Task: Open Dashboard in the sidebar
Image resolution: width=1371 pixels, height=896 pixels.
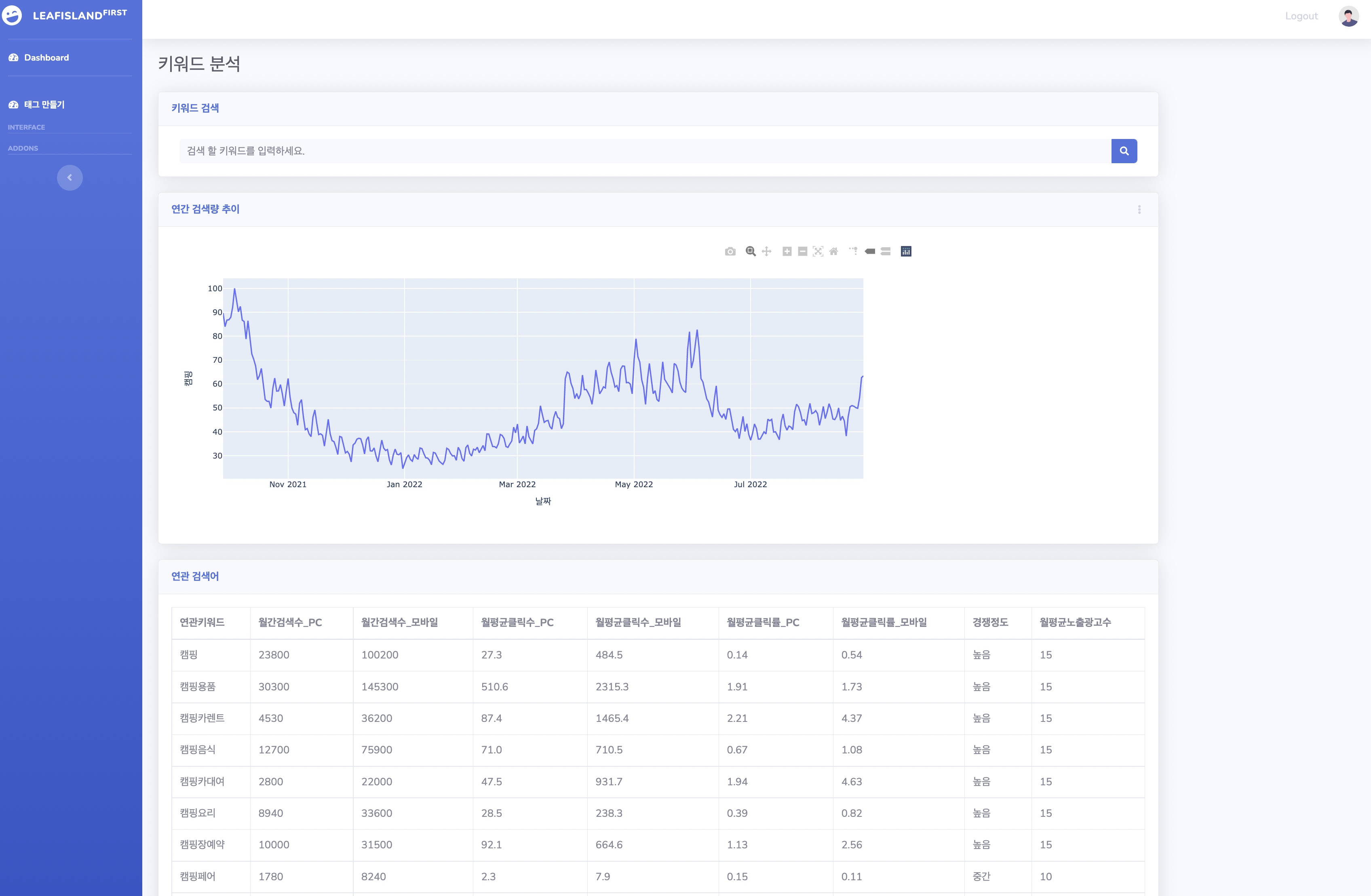Action: click(x=46, y=58)
